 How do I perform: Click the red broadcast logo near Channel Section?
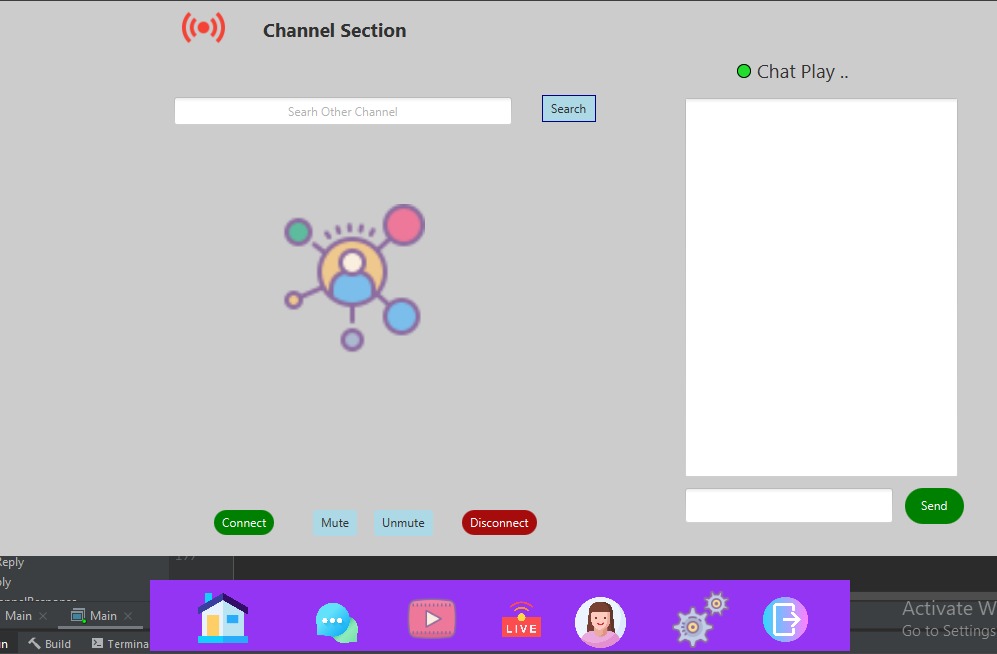203,27
